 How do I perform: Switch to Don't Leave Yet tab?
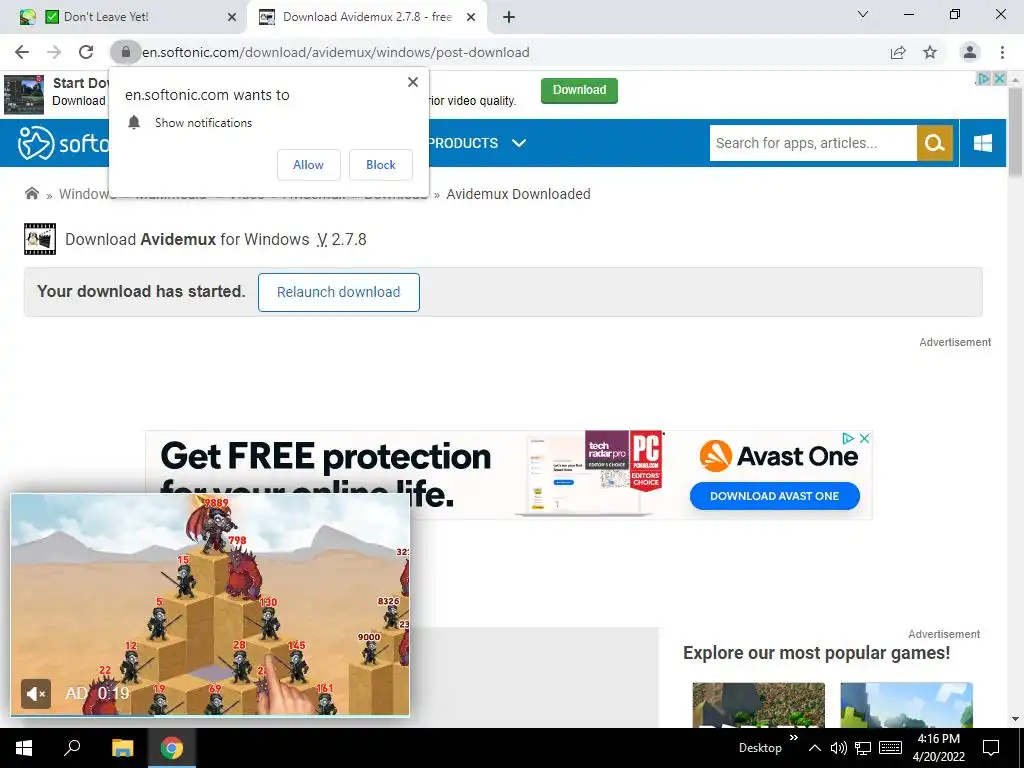(x=124, y=17)
